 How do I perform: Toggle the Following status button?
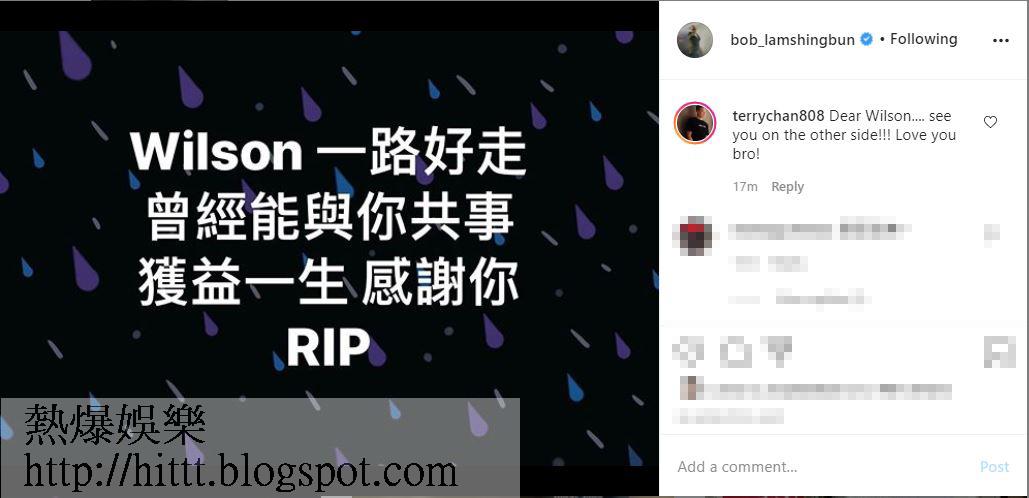click(923, 39)
